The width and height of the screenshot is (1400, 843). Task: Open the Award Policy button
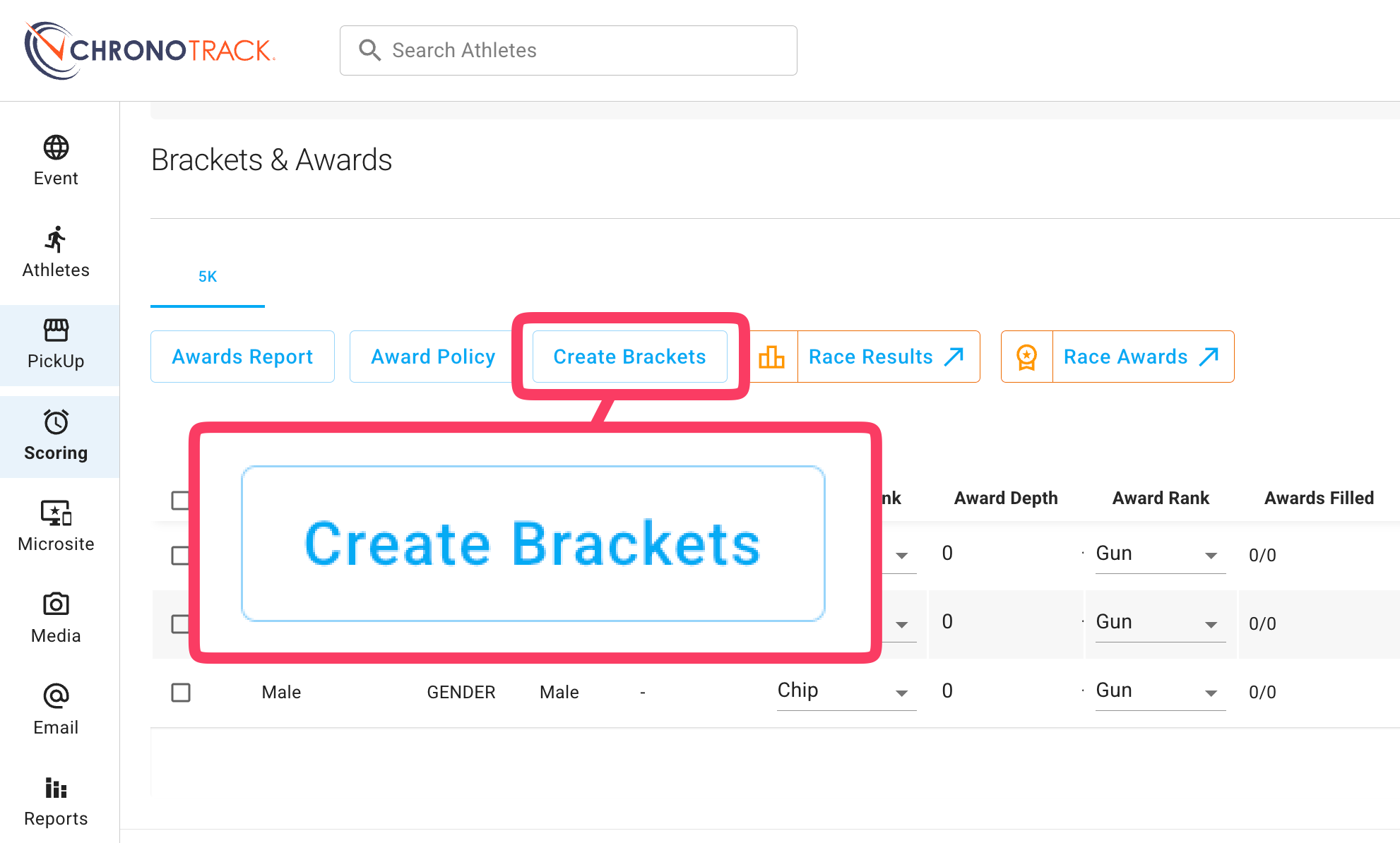(432, 357)
